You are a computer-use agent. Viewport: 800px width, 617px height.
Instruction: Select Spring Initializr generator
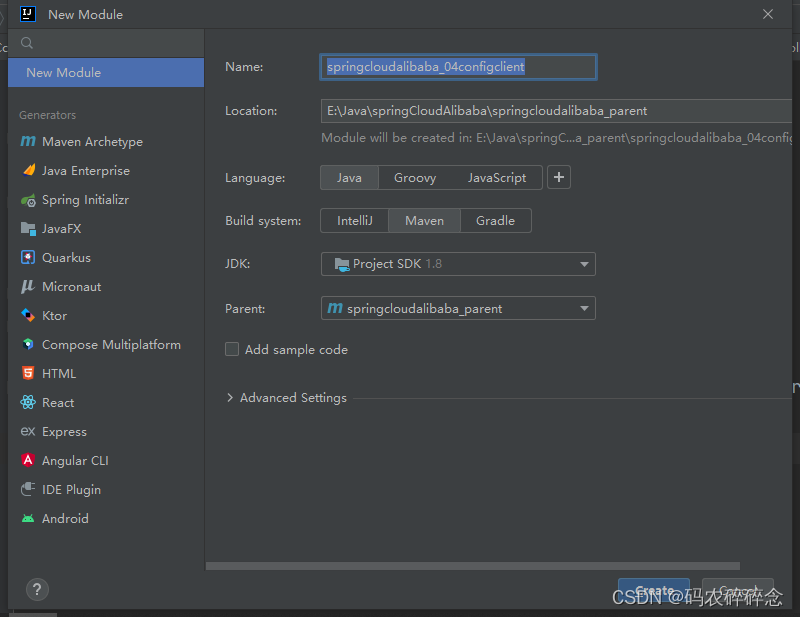tap(106, 200)
